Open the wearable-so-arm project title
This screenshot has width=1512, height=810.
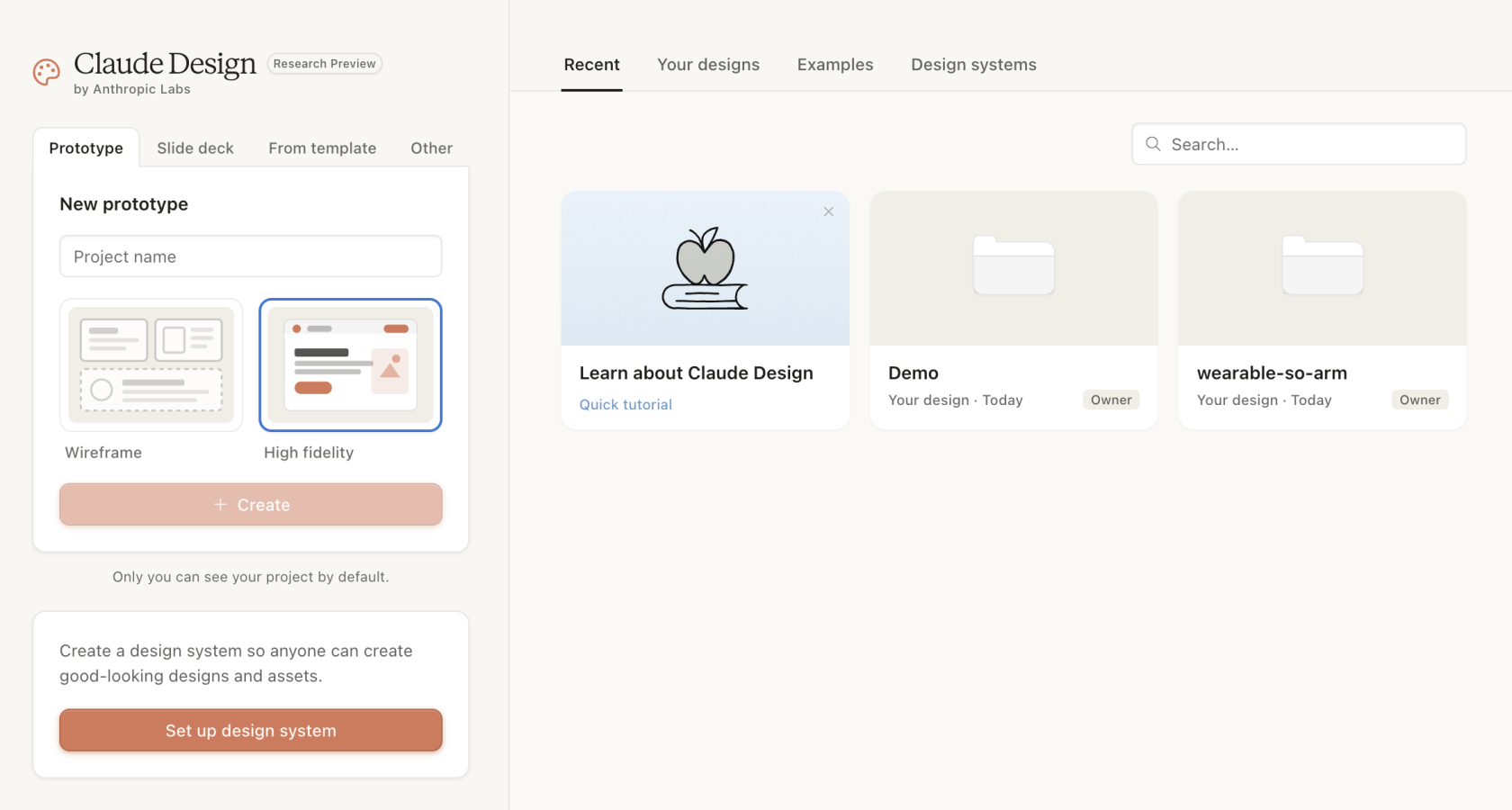[1272, 373]
